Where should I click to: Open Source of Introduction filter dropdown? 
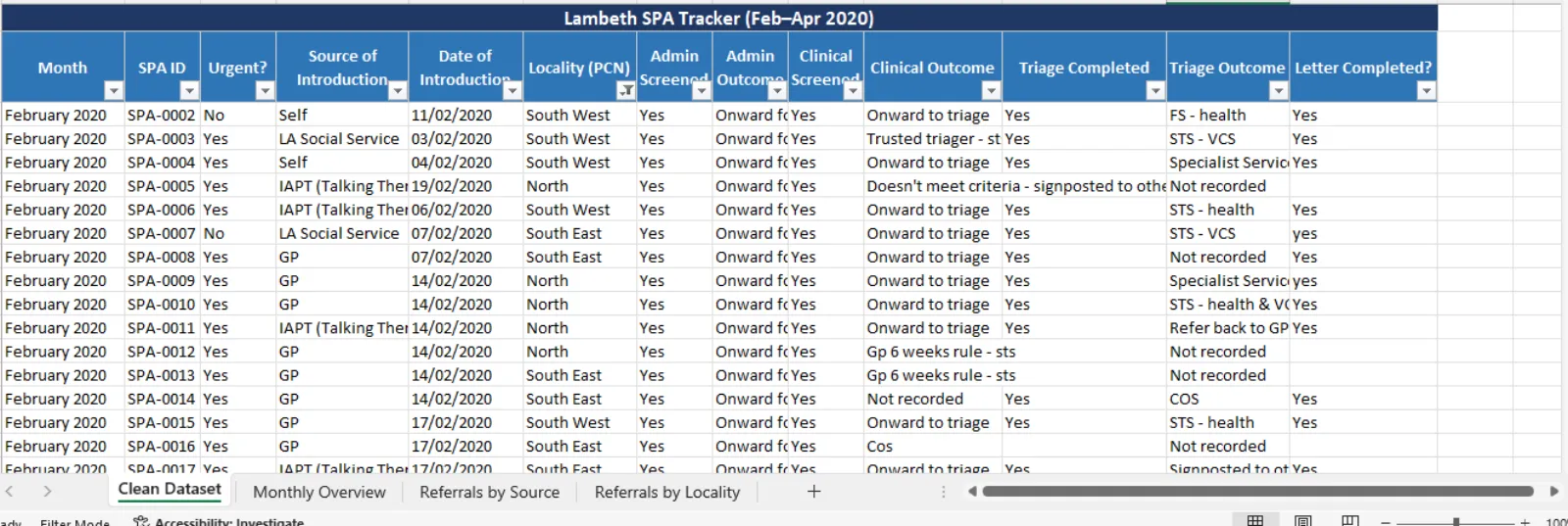[x=397, y=91]
